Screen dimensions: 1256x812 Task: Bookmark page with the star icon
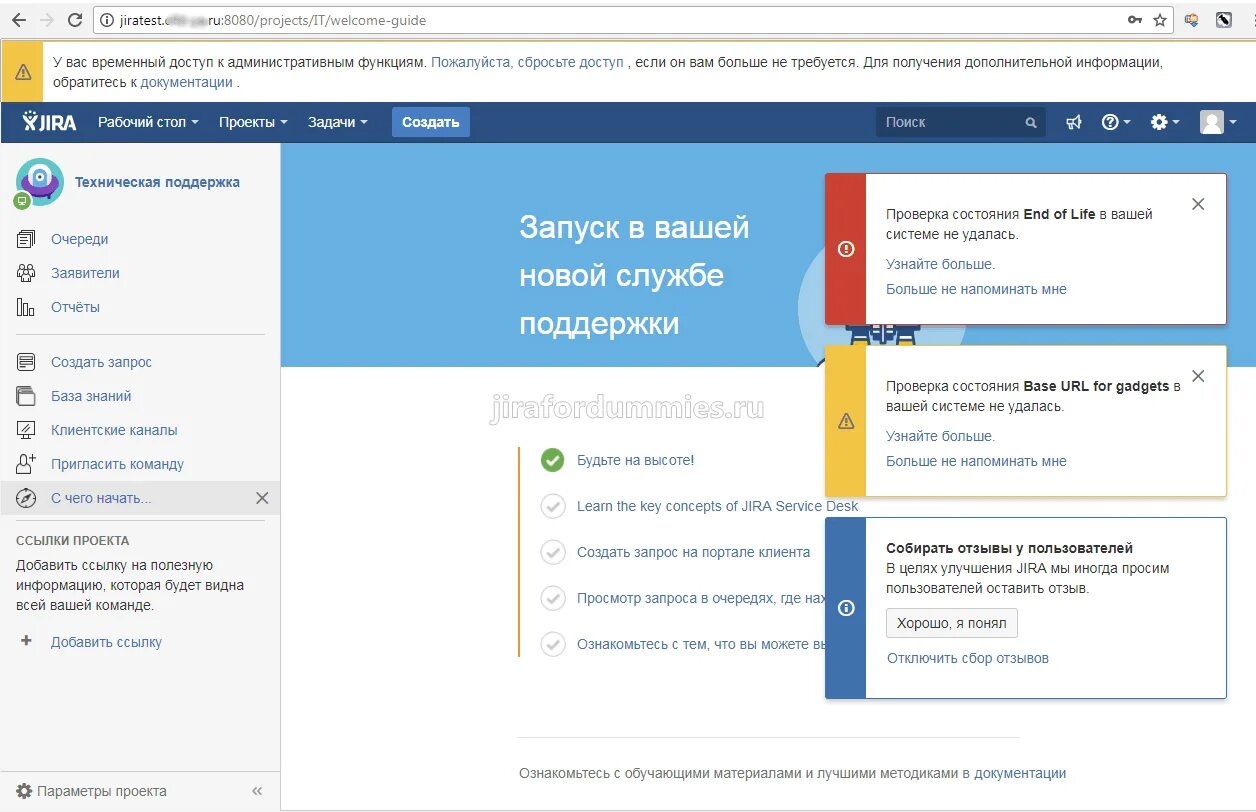[1160, 20]
